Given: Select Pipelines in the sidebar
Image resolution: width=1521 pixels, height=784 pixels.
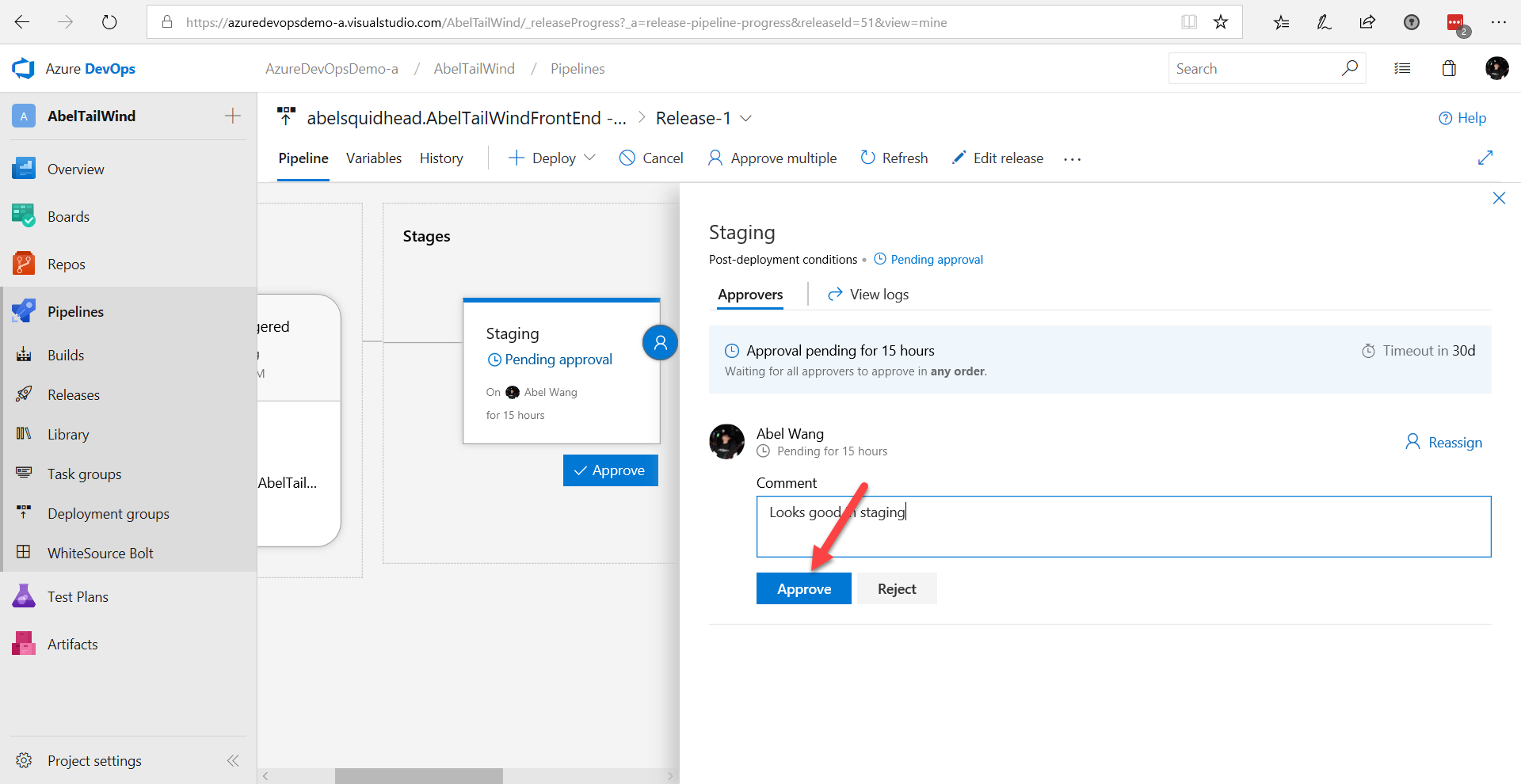Looking at the screenshot, I should point(127,311).
